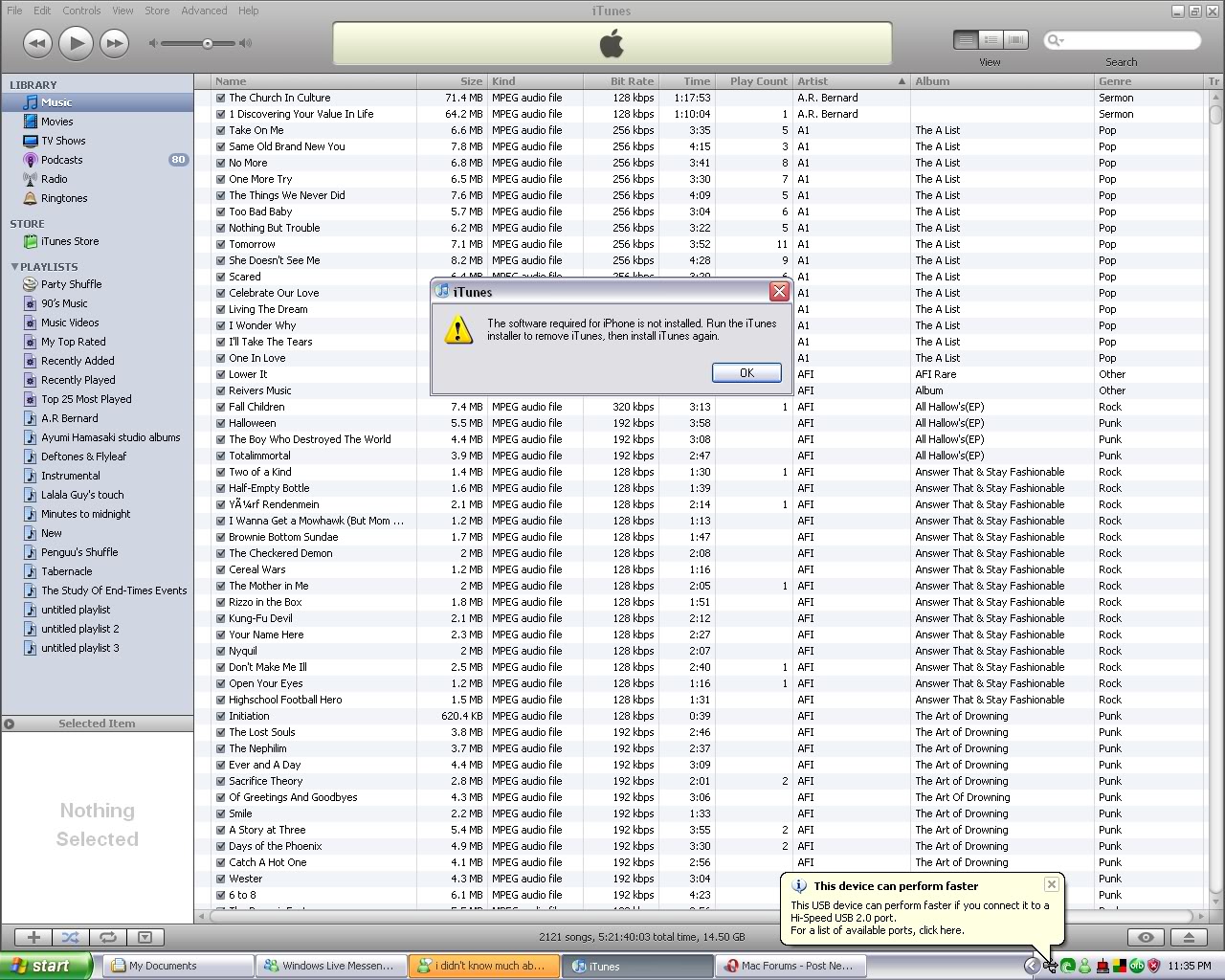Uncheck the Halloween song

coord(221,423)
